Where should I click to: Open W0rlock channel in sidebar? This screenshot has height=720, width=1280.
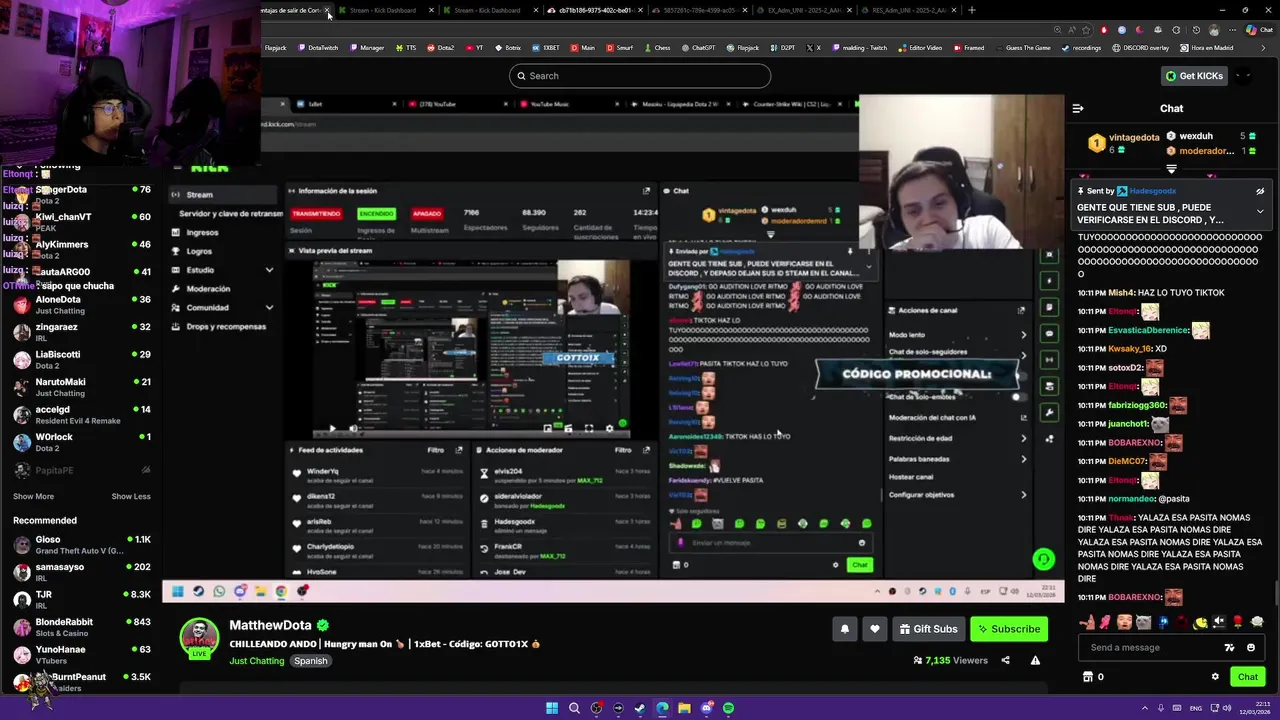(x=82, y=442)
